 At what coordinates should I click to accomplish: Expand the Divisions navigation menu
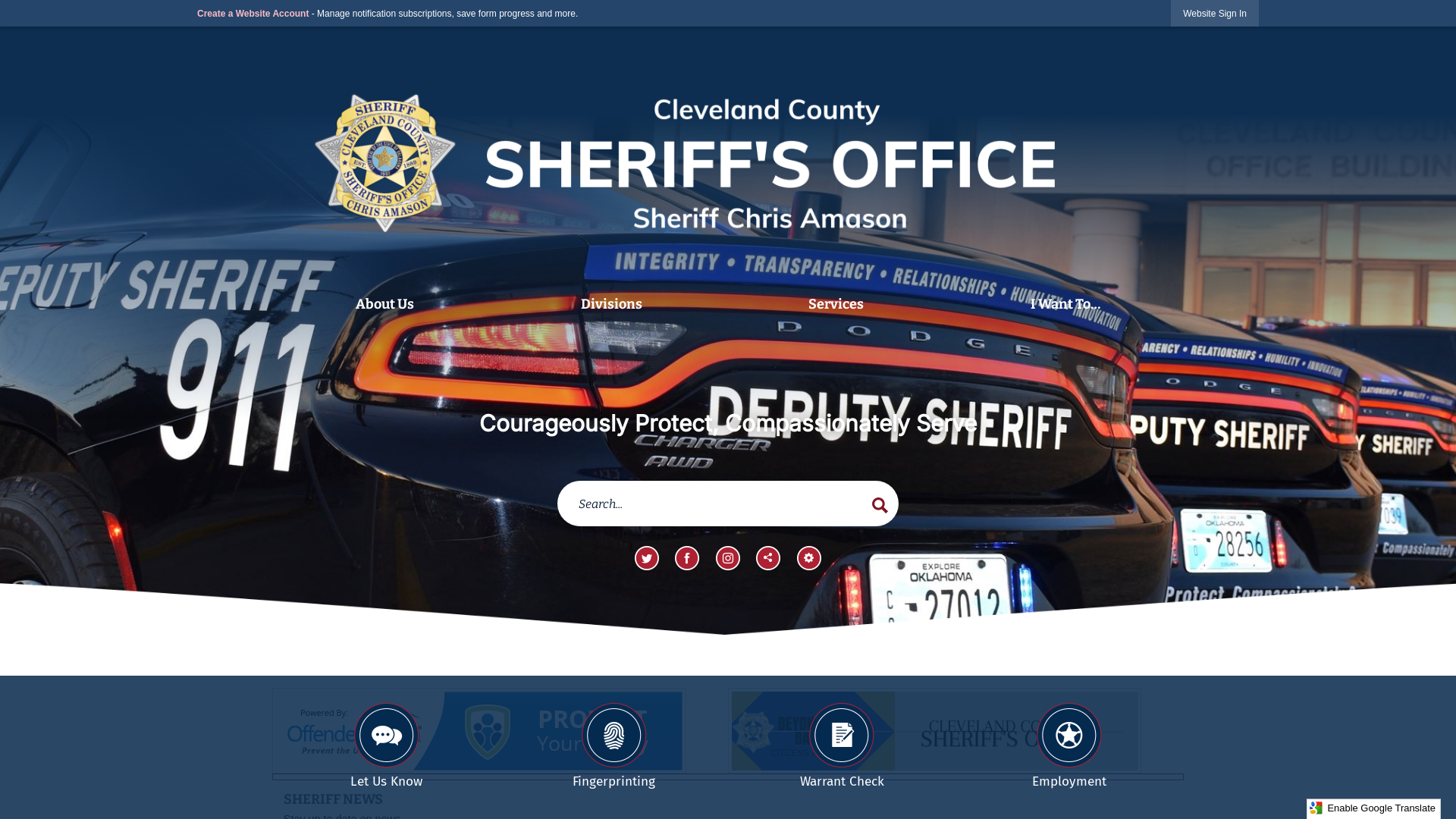(x=611, y=303)
